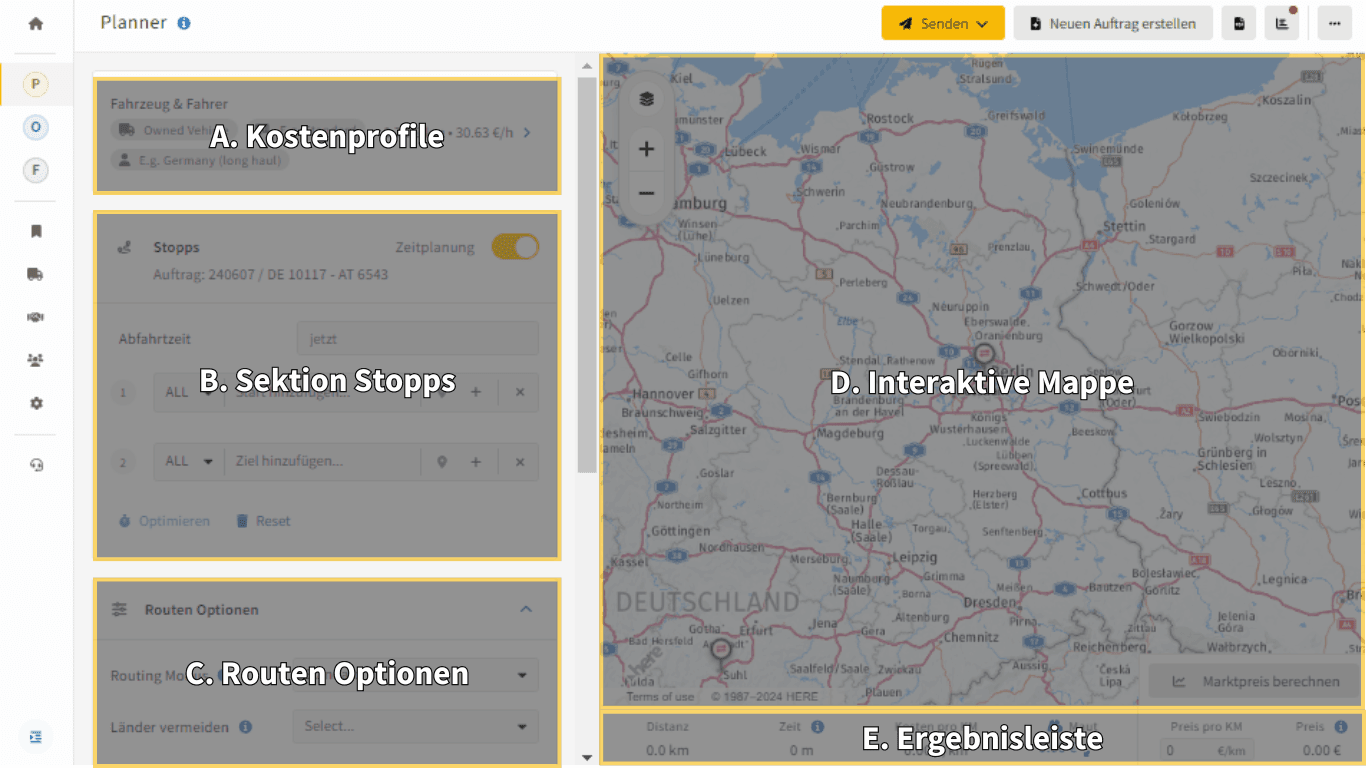Click the Optimieren link
Viewport: 1366px width, 768px height.
[x=165, y=521]
